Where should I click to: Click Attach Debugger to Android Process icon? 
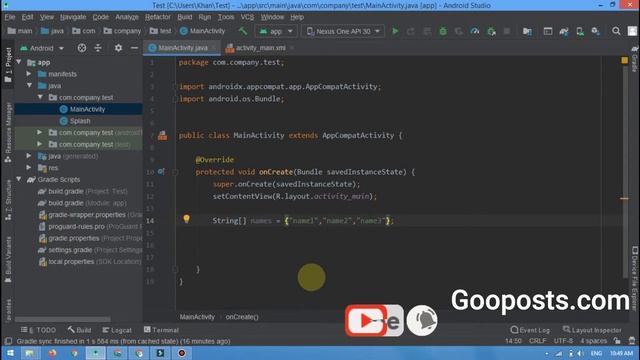click(x=491, y=31)
